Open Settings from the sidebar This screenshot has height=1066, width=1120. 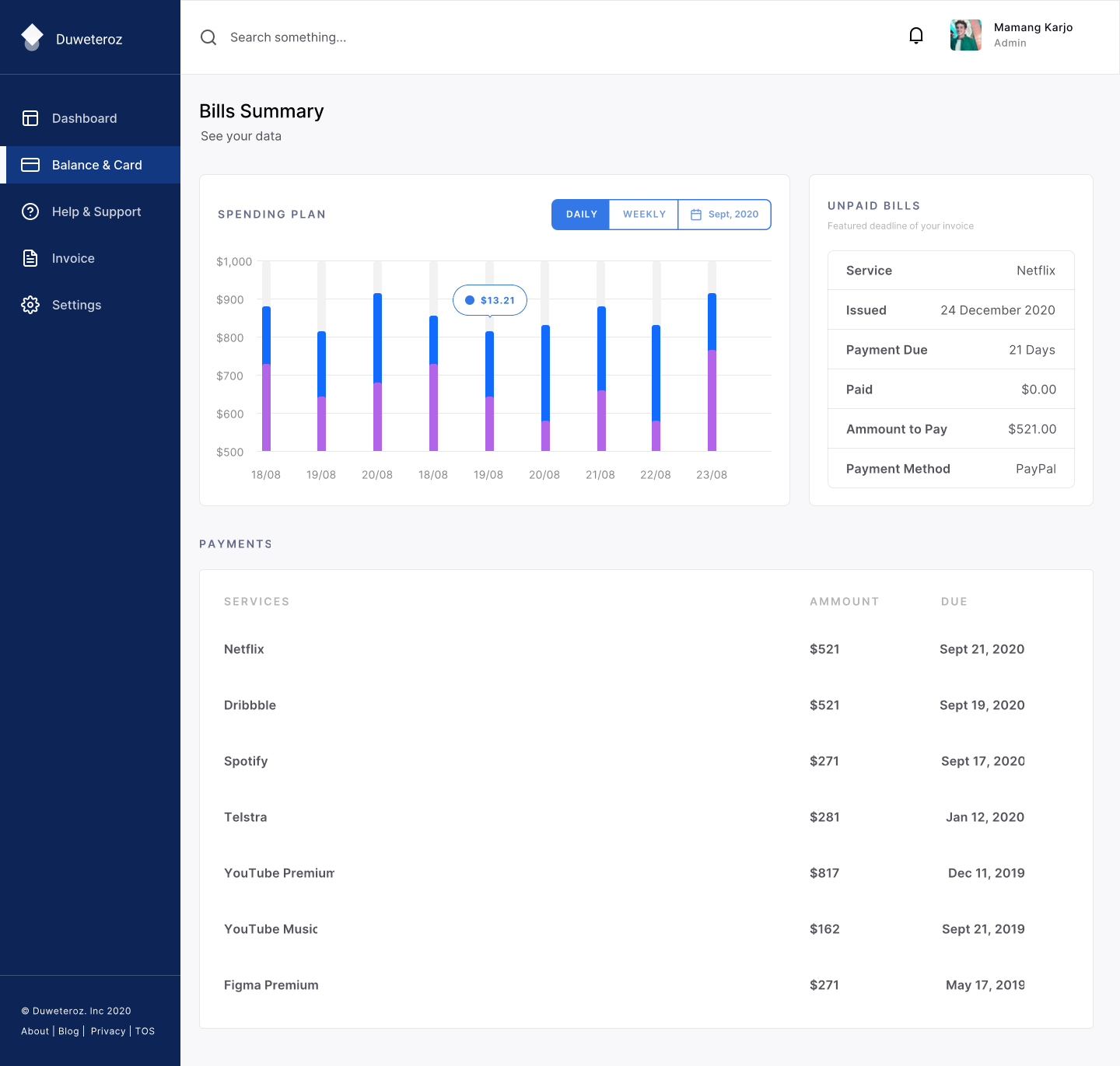click(90, 305)
